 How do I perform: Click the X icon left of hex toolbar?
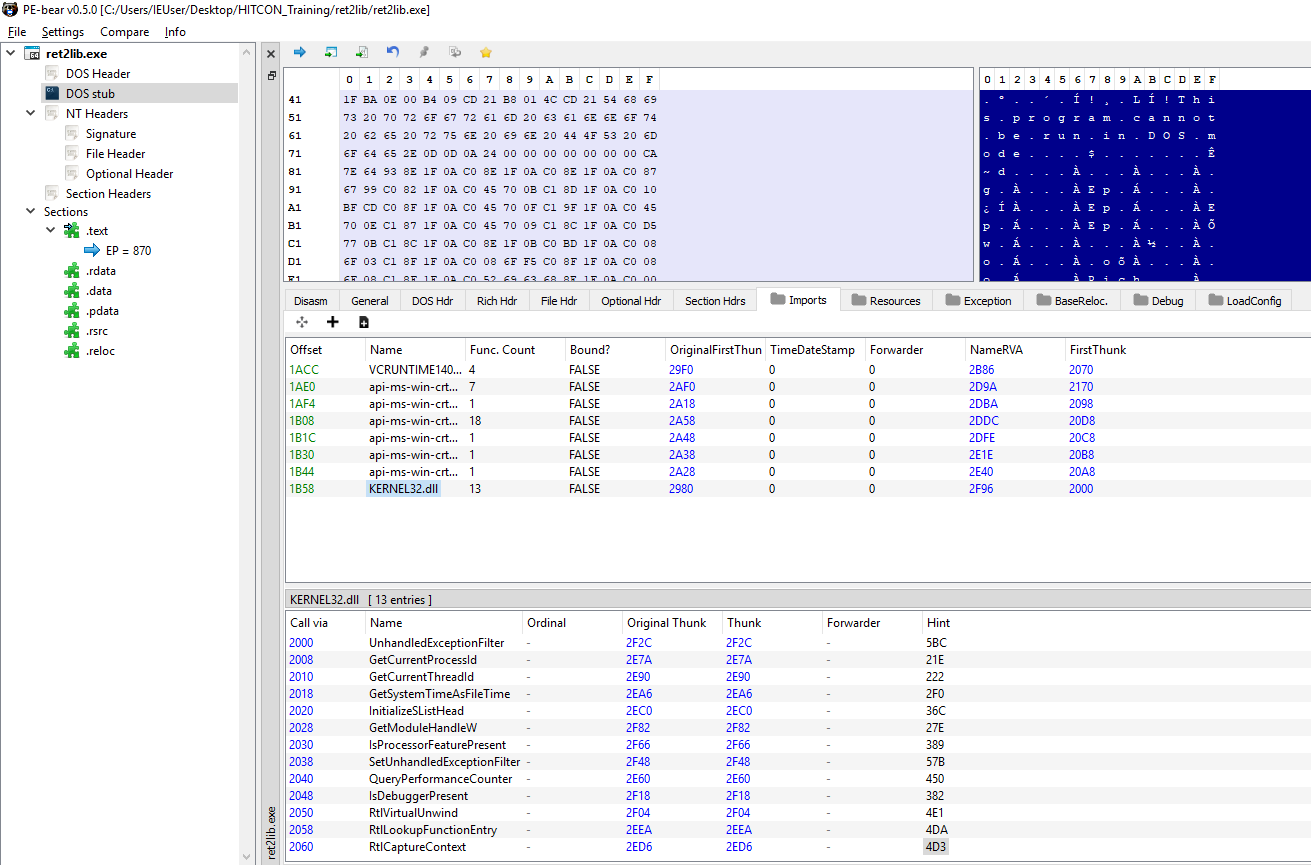271,53
